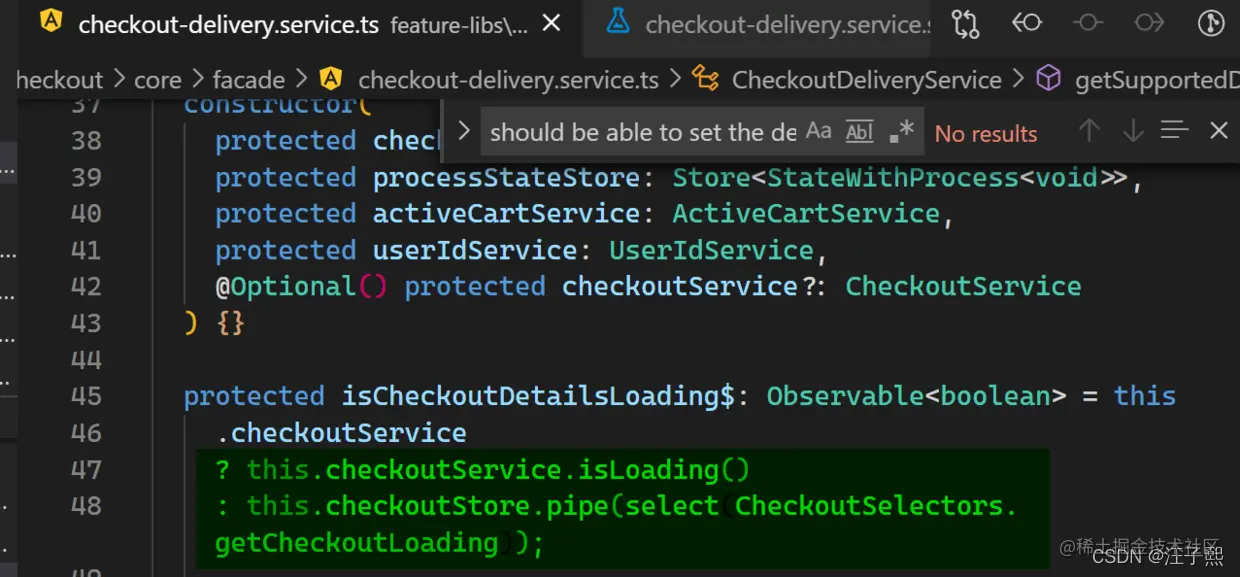Click 'UserIdService' type name
Image resolution: width=1240 pixels, height=577 pixels.
click(712, 250)
